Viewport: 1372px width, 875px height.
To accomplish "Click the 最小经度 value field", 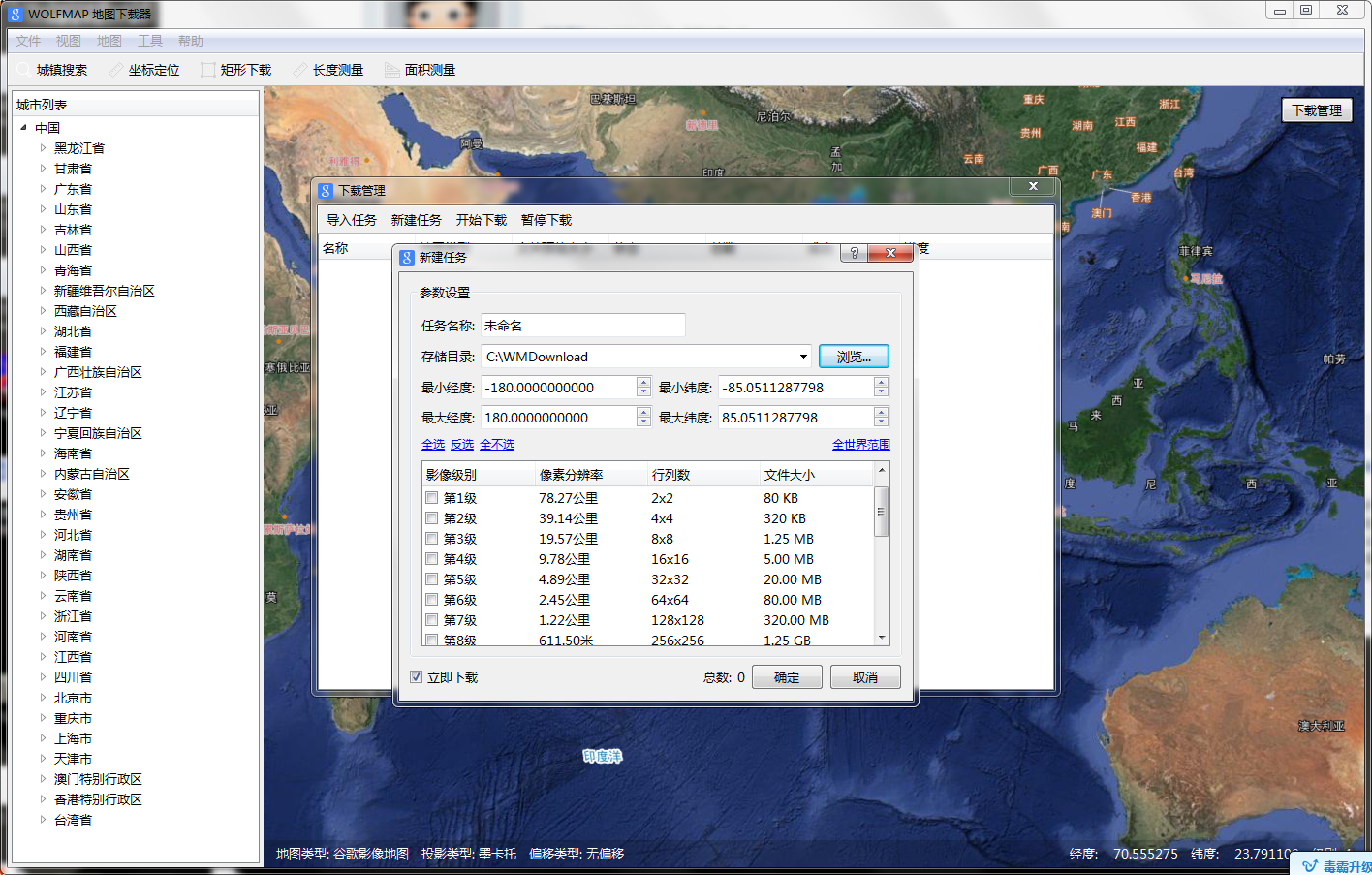I will tap(559, 388).
